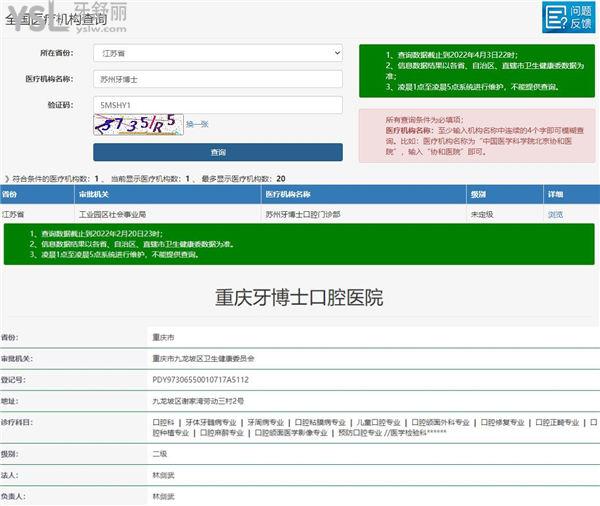This screenshot has width=600, height=506.
Task: Click the 验证码 input field
Action: [218, 105]
